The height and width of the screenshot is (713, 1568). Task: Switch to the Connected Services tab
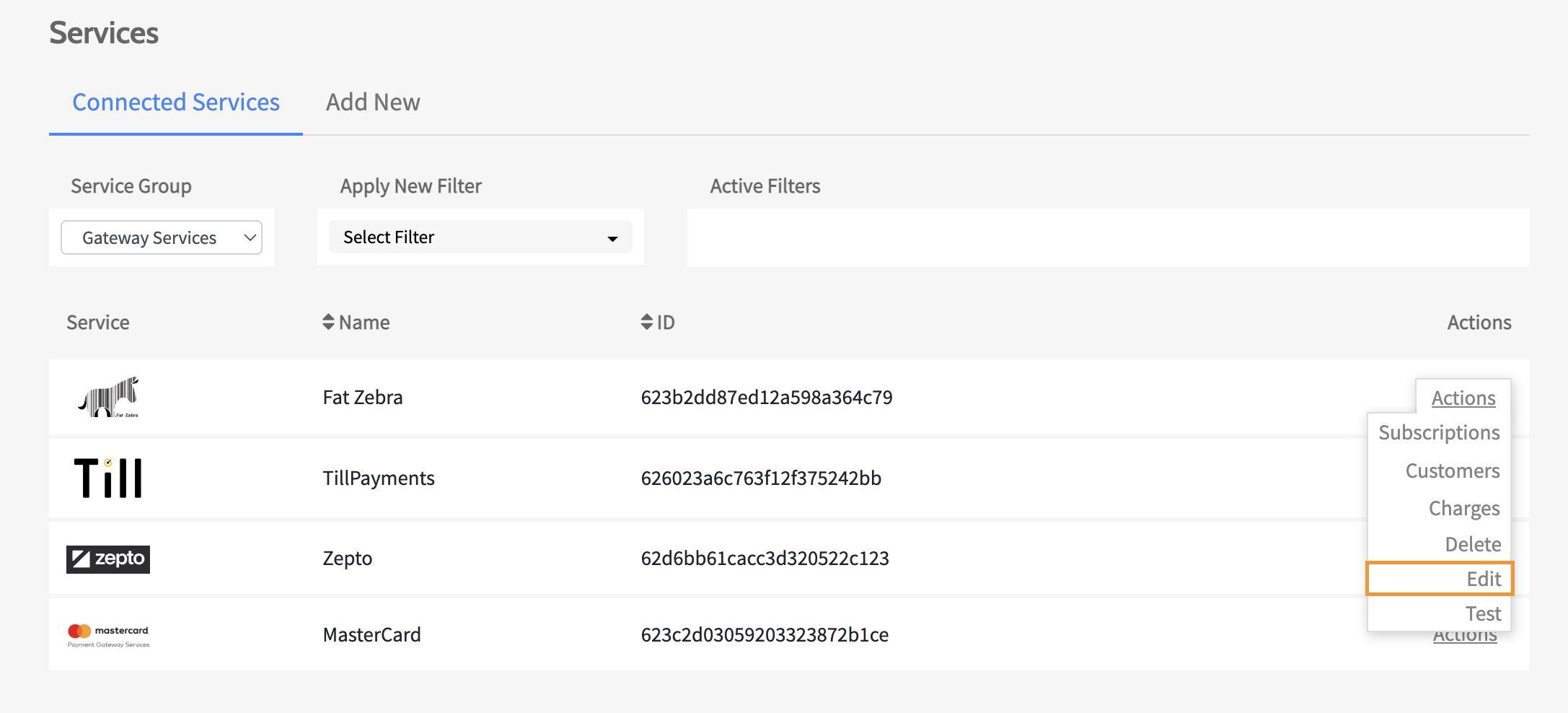[176, 102]
